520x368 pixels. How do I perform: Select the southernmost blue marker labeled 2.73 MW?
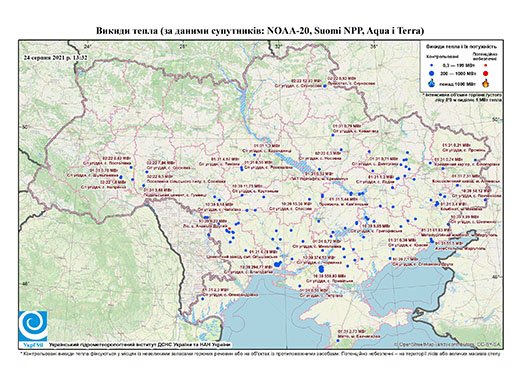tap(338, 341)
